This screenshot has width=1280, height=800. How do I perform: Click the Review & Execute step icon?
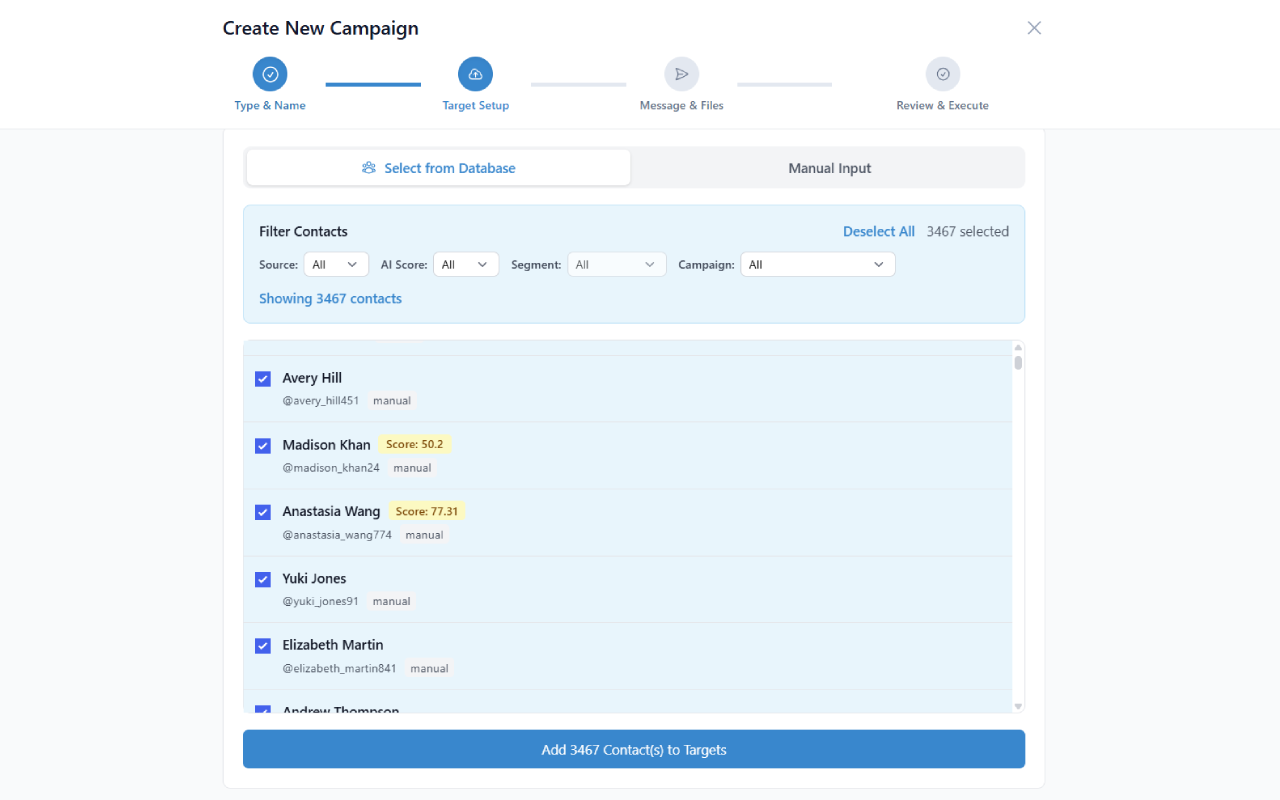point(942,74)
